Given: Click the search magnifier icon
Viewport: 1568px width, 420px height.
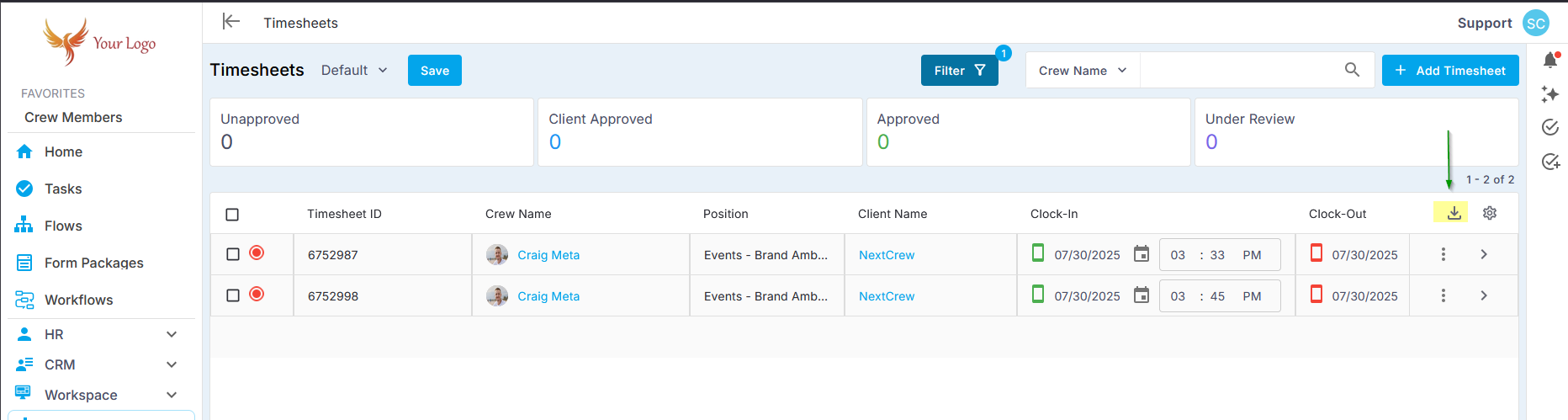Looking at the screenshot, I should click(x=1352, y=70).
